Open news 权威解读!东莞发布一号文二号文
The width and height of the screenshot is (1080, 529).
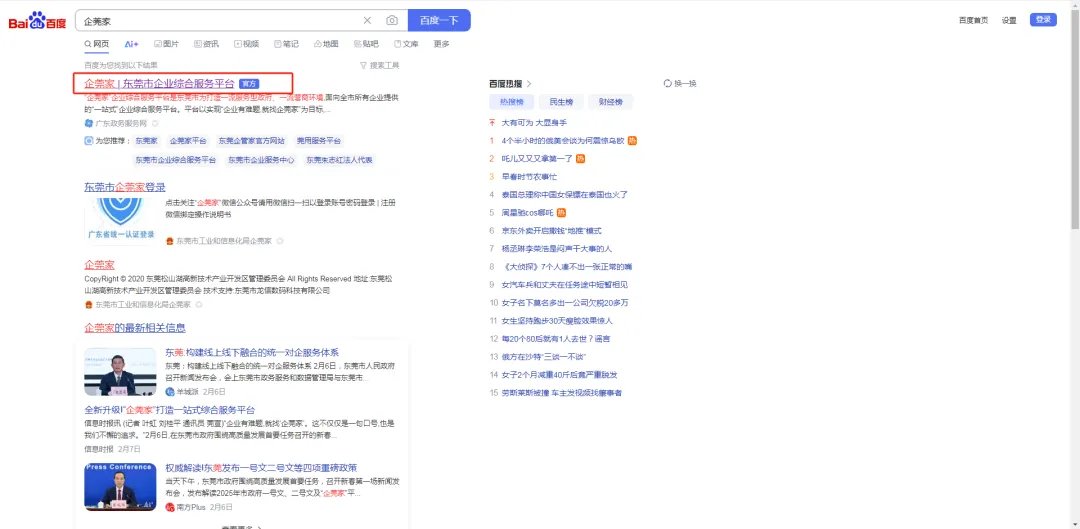pos(261,468)
